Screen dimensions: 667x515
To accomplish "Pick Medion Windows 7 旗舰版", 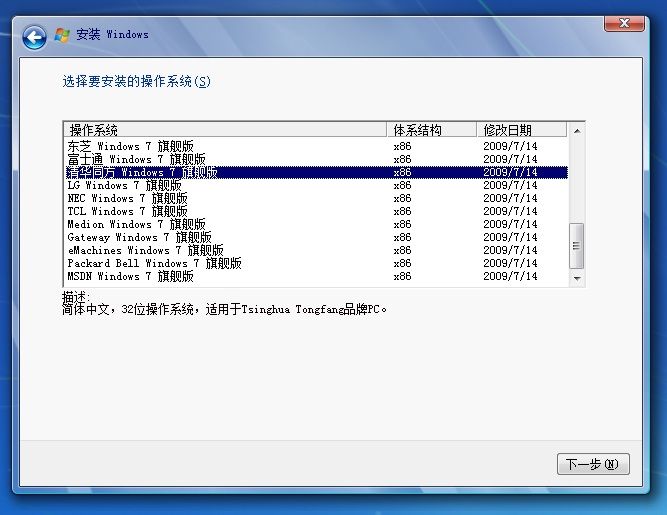I will [x=317, y=225].
